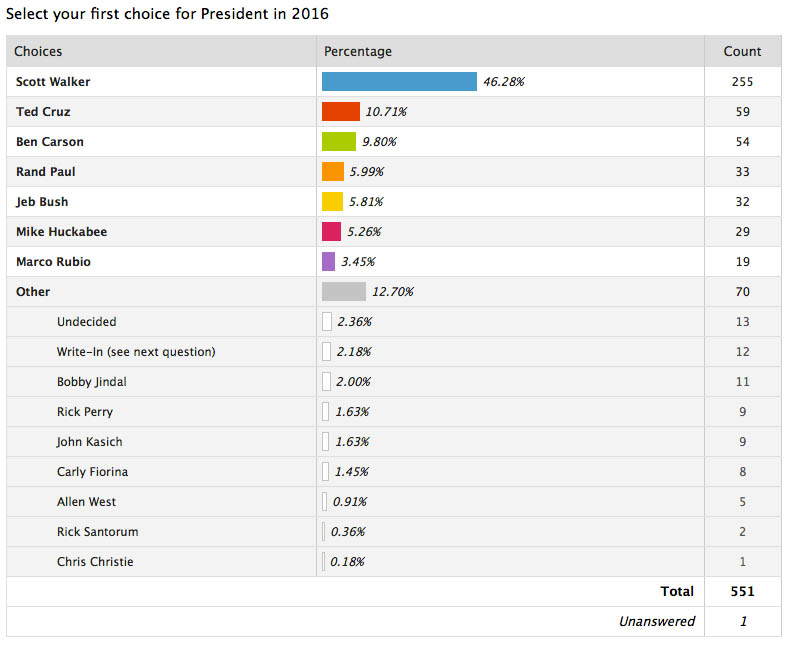Click the total count 551
Screen dimensions: 785x647
coord(742,591)
